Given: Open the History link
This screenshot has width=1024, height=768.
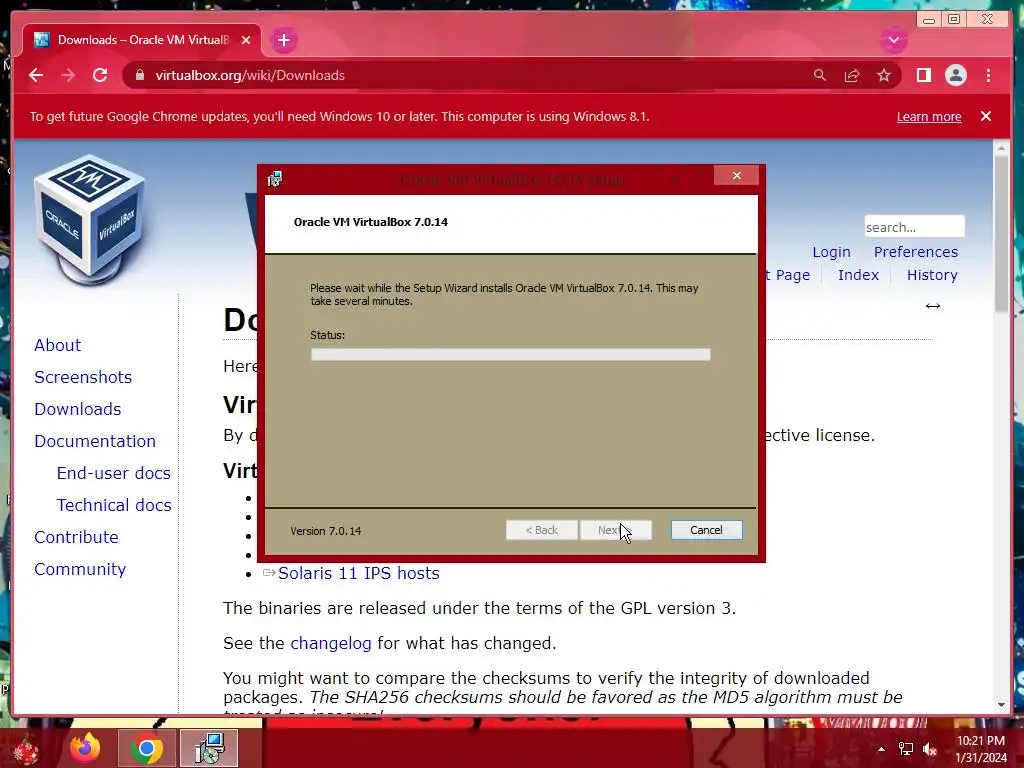Looking at the screenshot, I should [932, 275].
